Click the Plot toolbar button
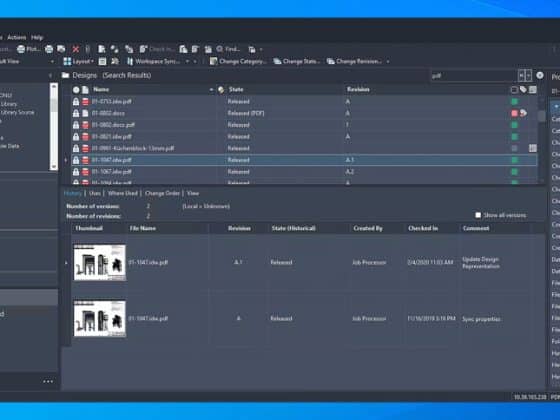Image resolution: width=560 pixels, height=420 pixels. (x=29, y=49)
